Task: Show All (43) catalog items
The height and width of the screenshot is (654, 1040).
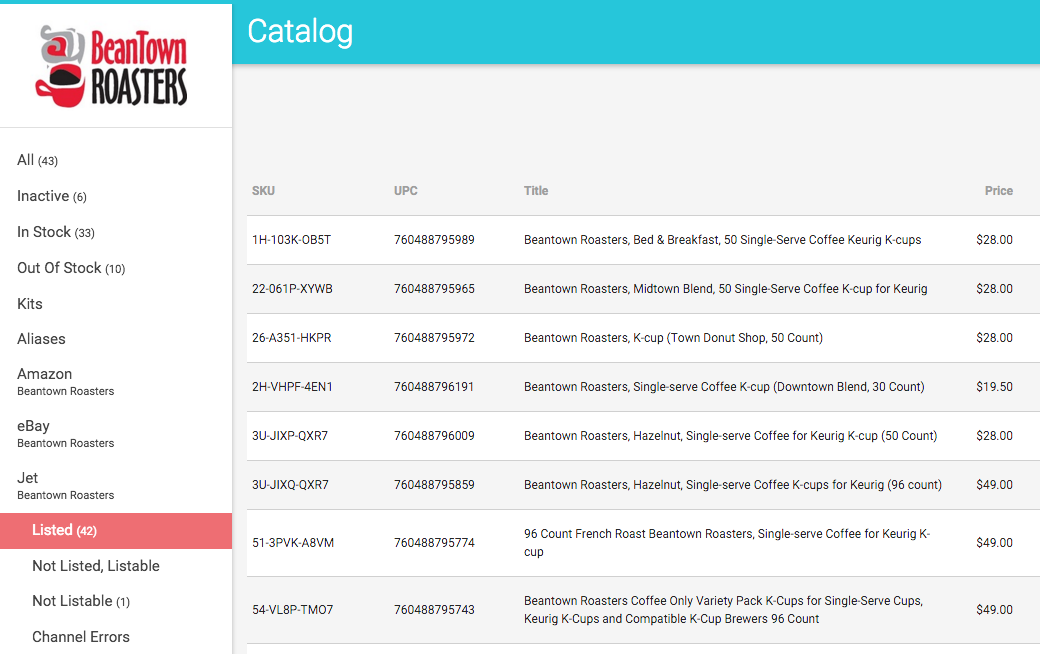Action: click(x=37, y=160)
